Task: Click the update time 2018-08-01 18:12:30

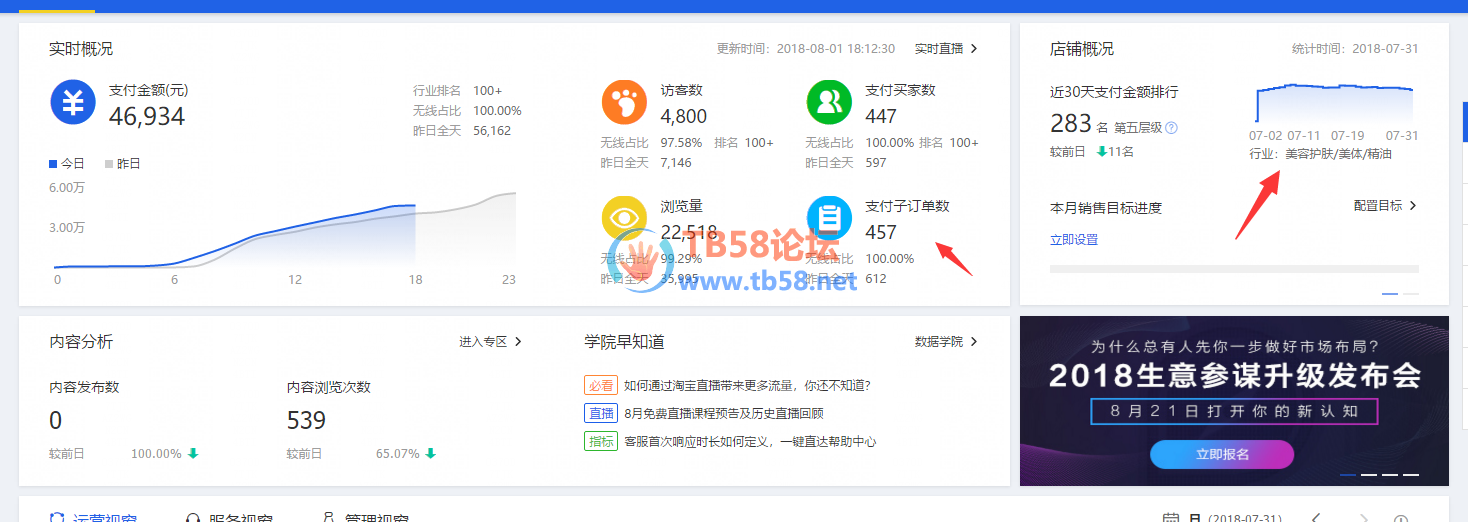Action: 836,48
